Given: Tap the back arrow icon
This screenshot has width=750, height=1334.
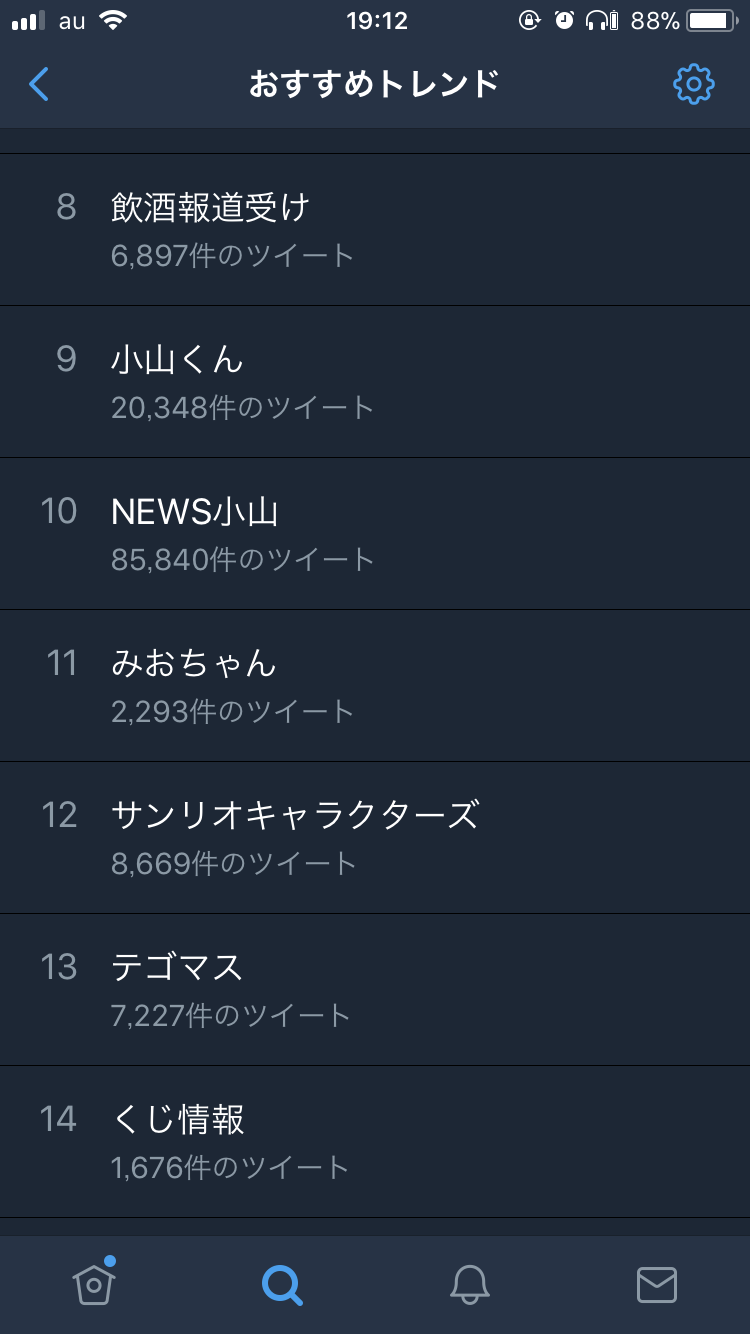Looking at the screenshot, I should pos(39,85).
